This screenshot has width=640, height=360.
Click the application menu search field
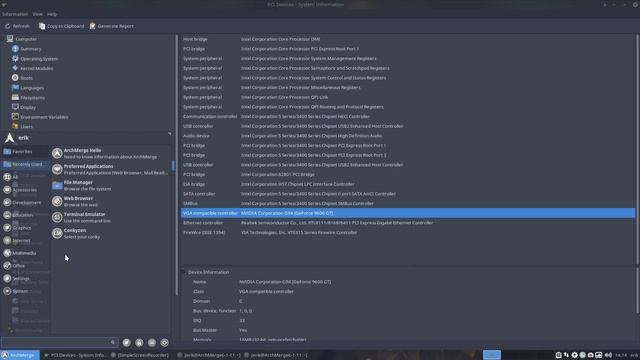coord(59,342)
